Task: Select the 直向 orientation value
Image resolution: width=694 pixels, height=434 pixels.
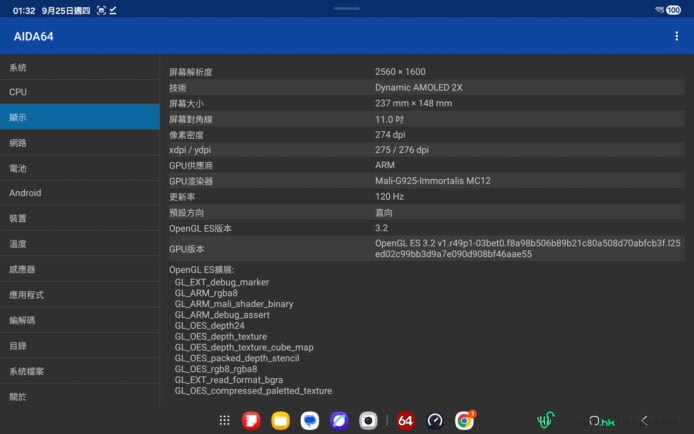Action: tap(383, 212)
